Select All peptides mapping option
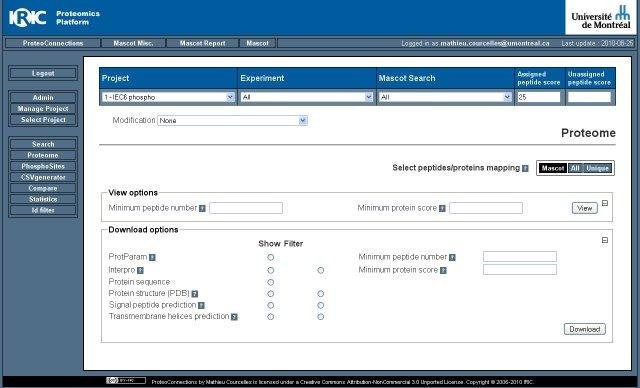 point(575,168)
